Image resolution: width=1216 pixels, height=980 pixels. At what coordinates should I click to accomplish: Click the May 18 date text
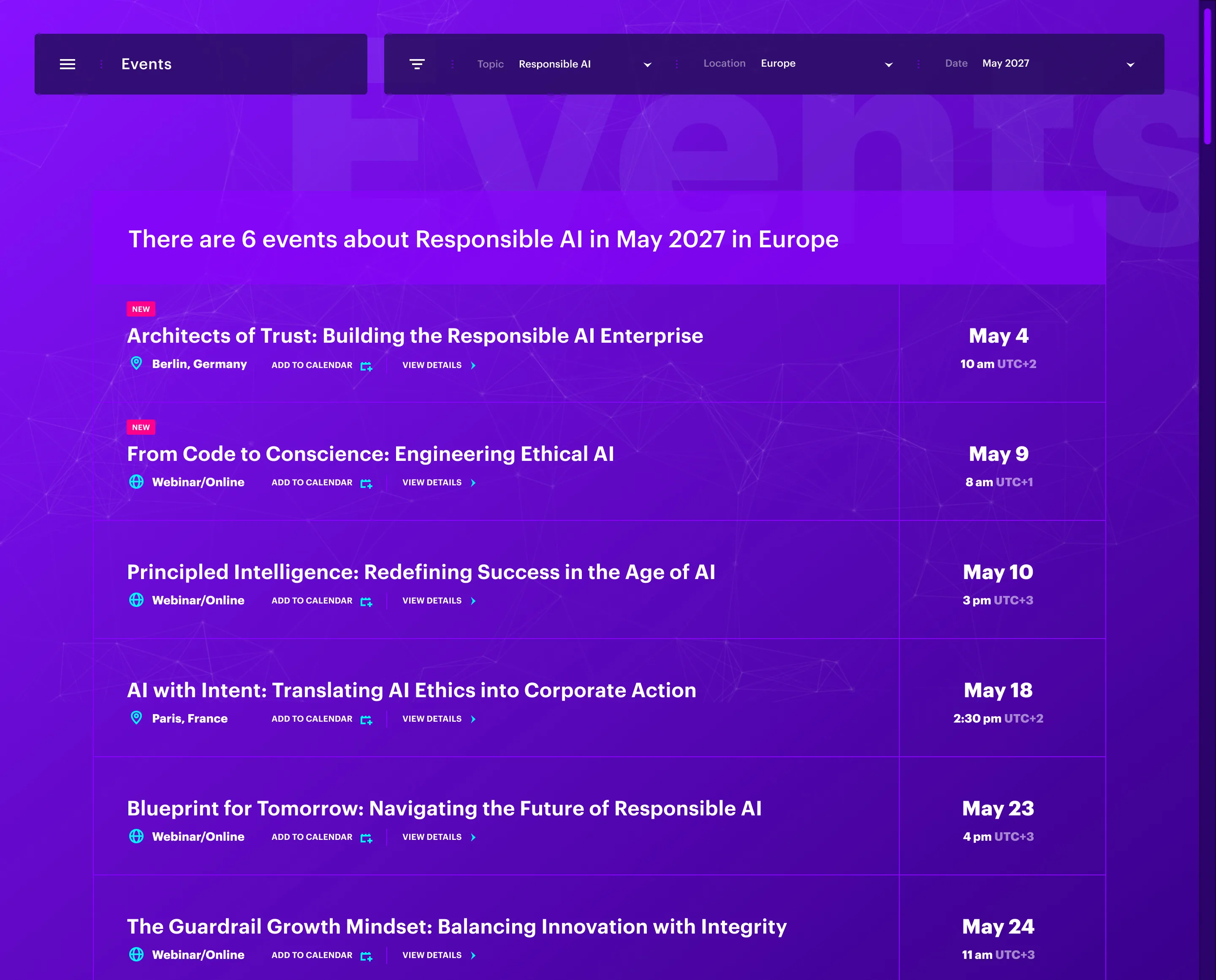click(998, 690)
